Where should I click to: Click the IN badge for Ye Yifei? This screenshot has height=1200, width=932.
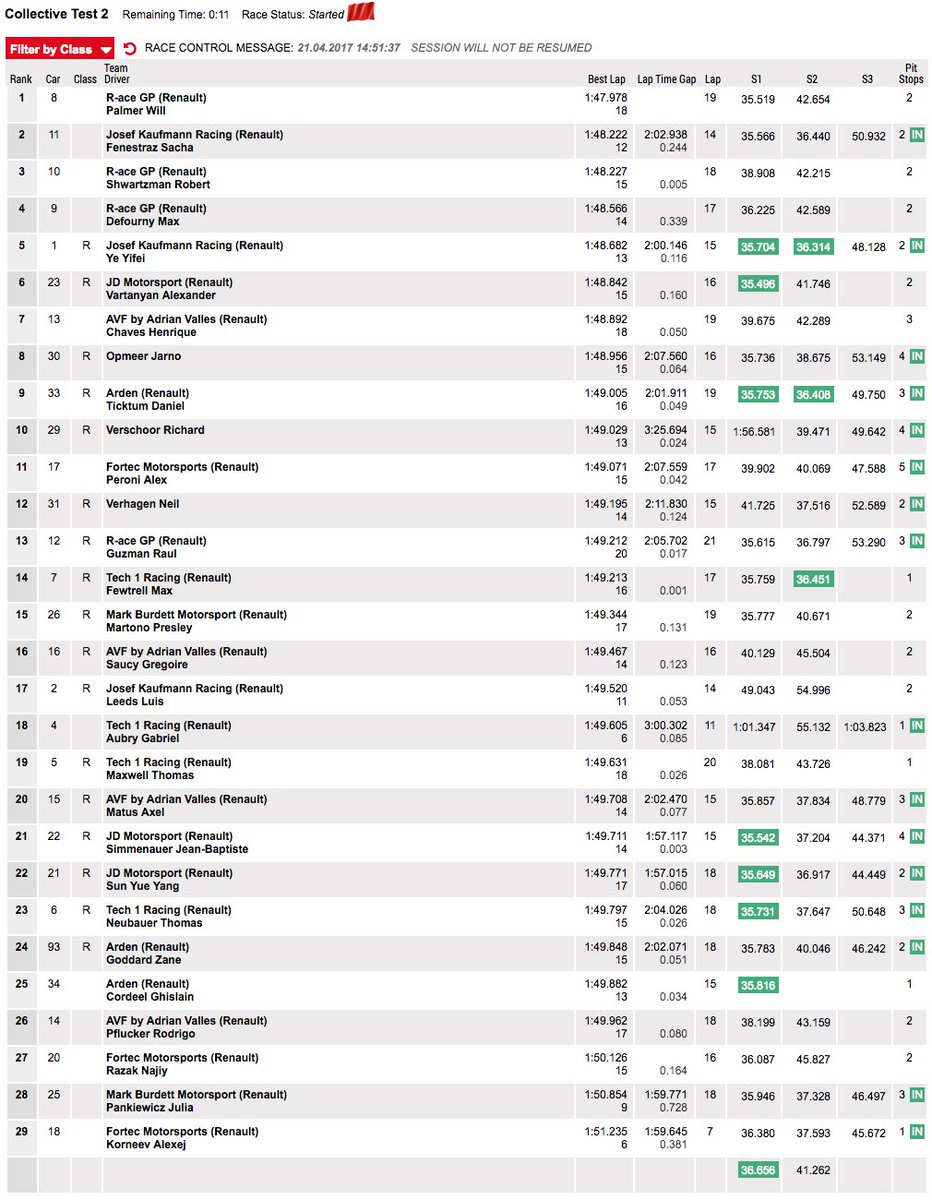[x=917, y=246]
